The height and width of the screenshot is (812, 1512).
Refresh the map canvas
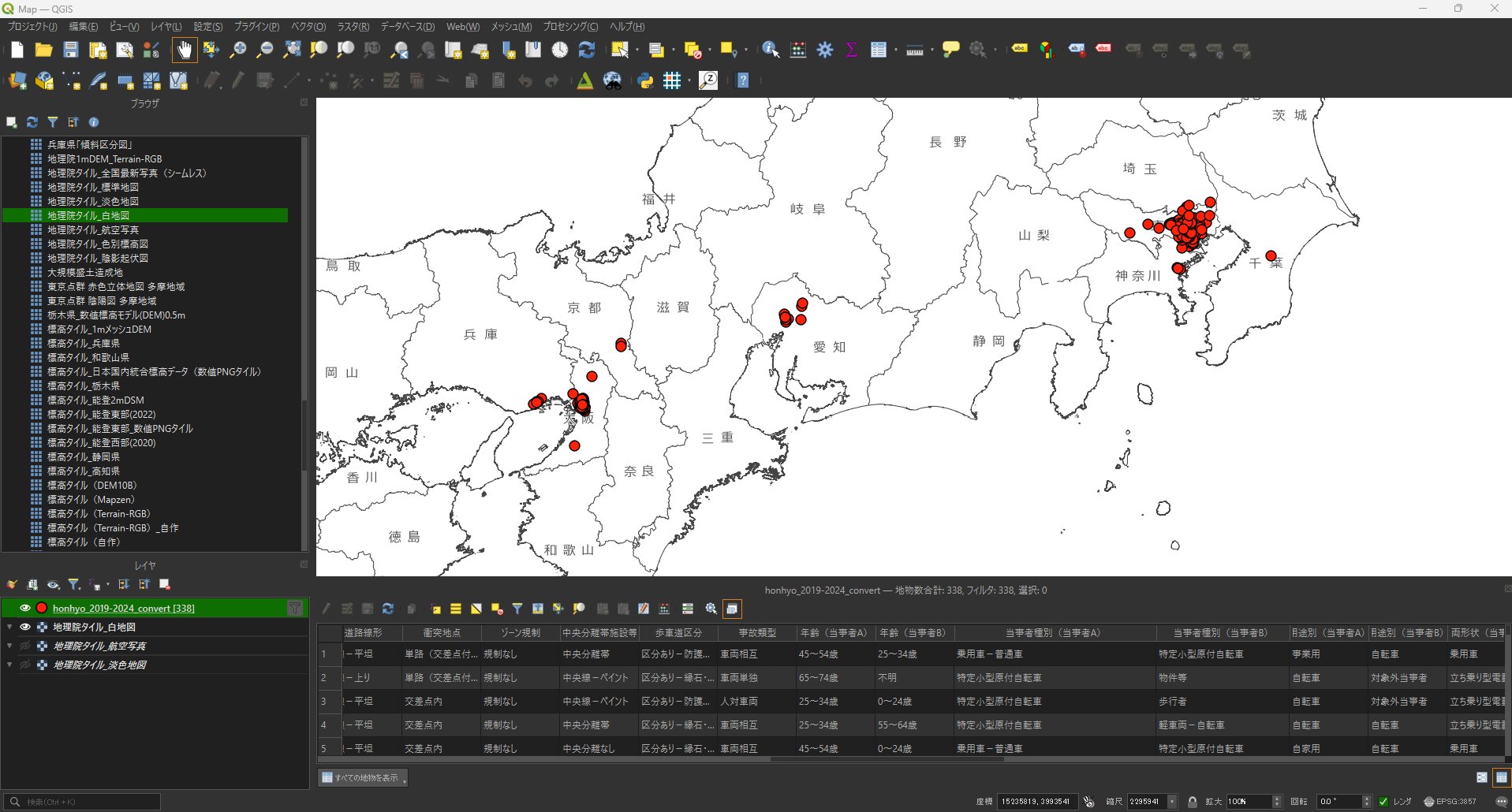586,50
